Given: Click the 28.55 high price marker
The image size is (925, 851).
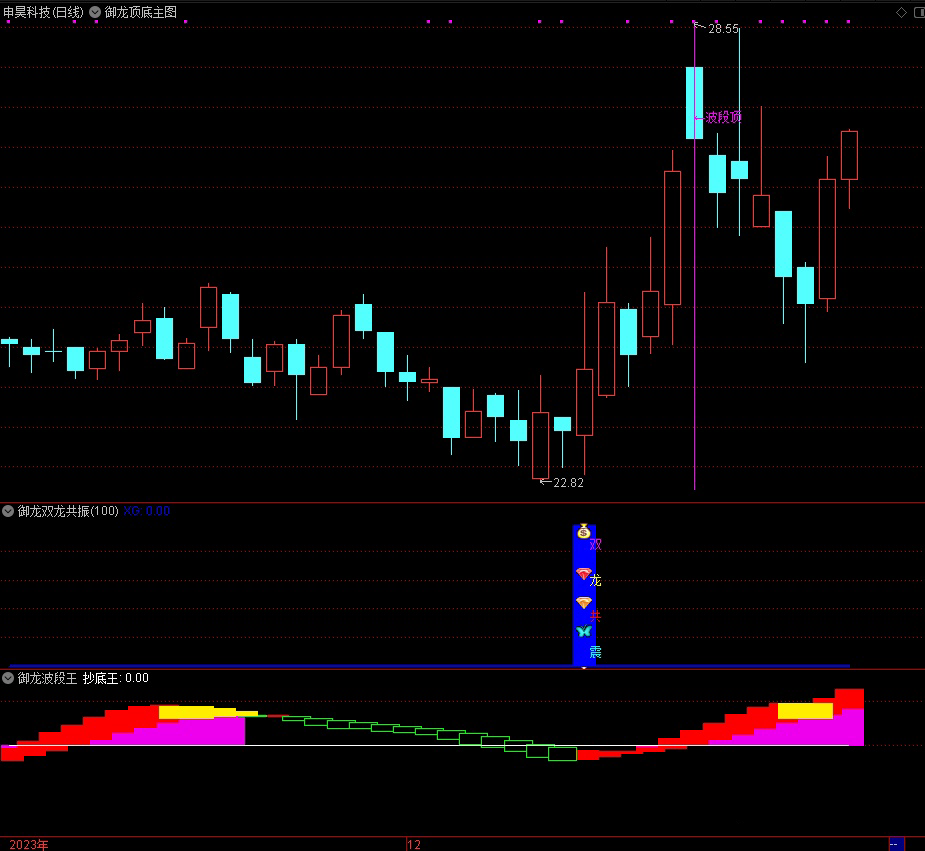Looking at the screenshot, I should tap(723, 29).
